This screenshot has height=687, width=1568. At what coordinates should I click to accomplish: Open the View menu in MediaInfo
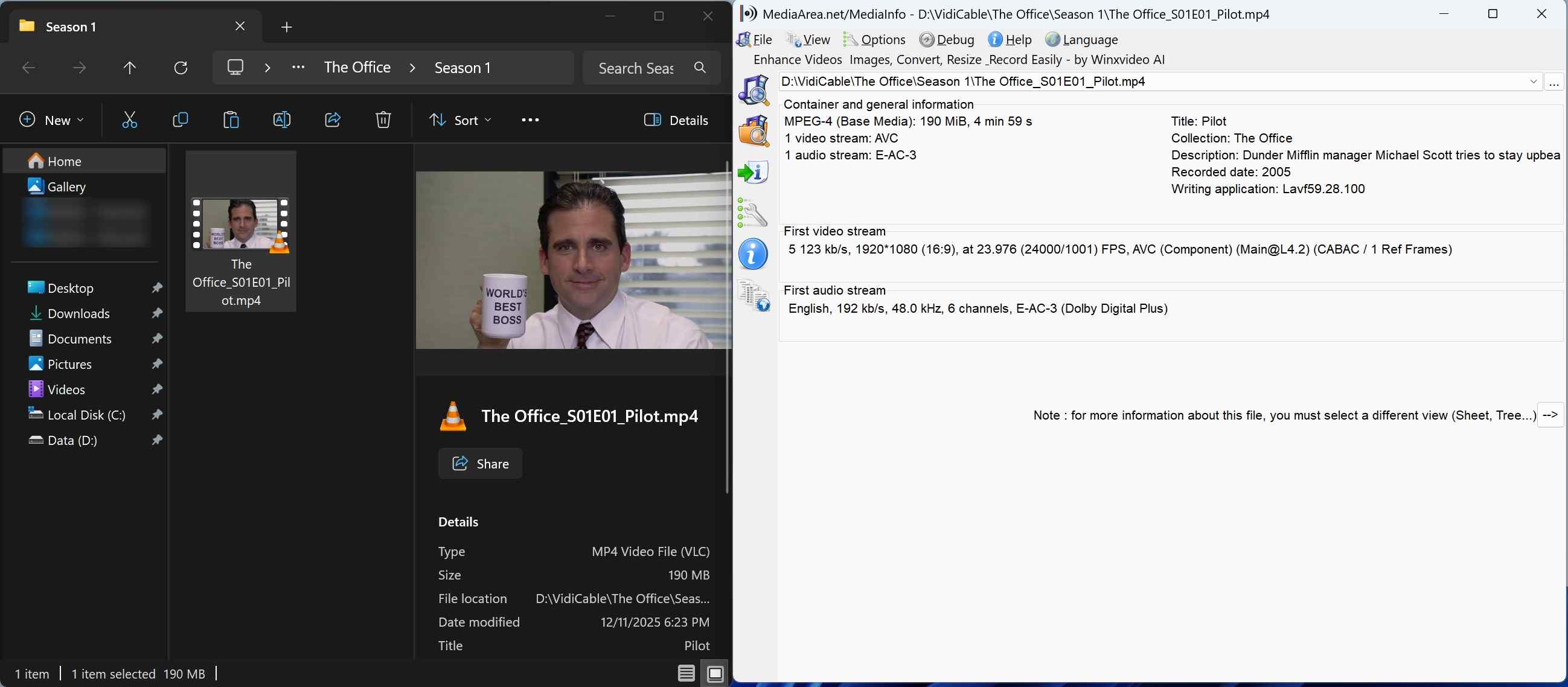click(x=814, y=39)
